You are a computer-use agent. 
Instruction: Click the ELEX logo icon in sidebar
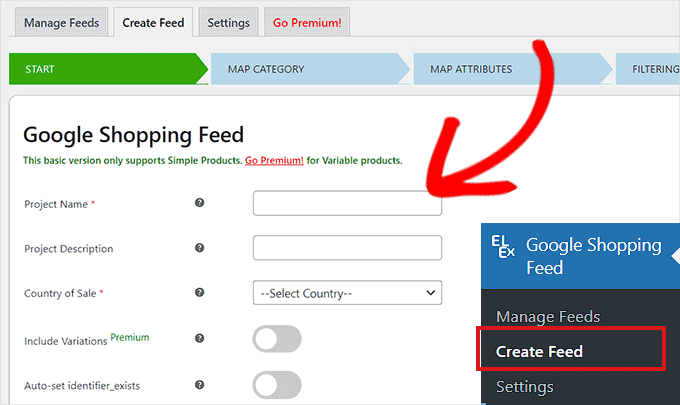506,246
